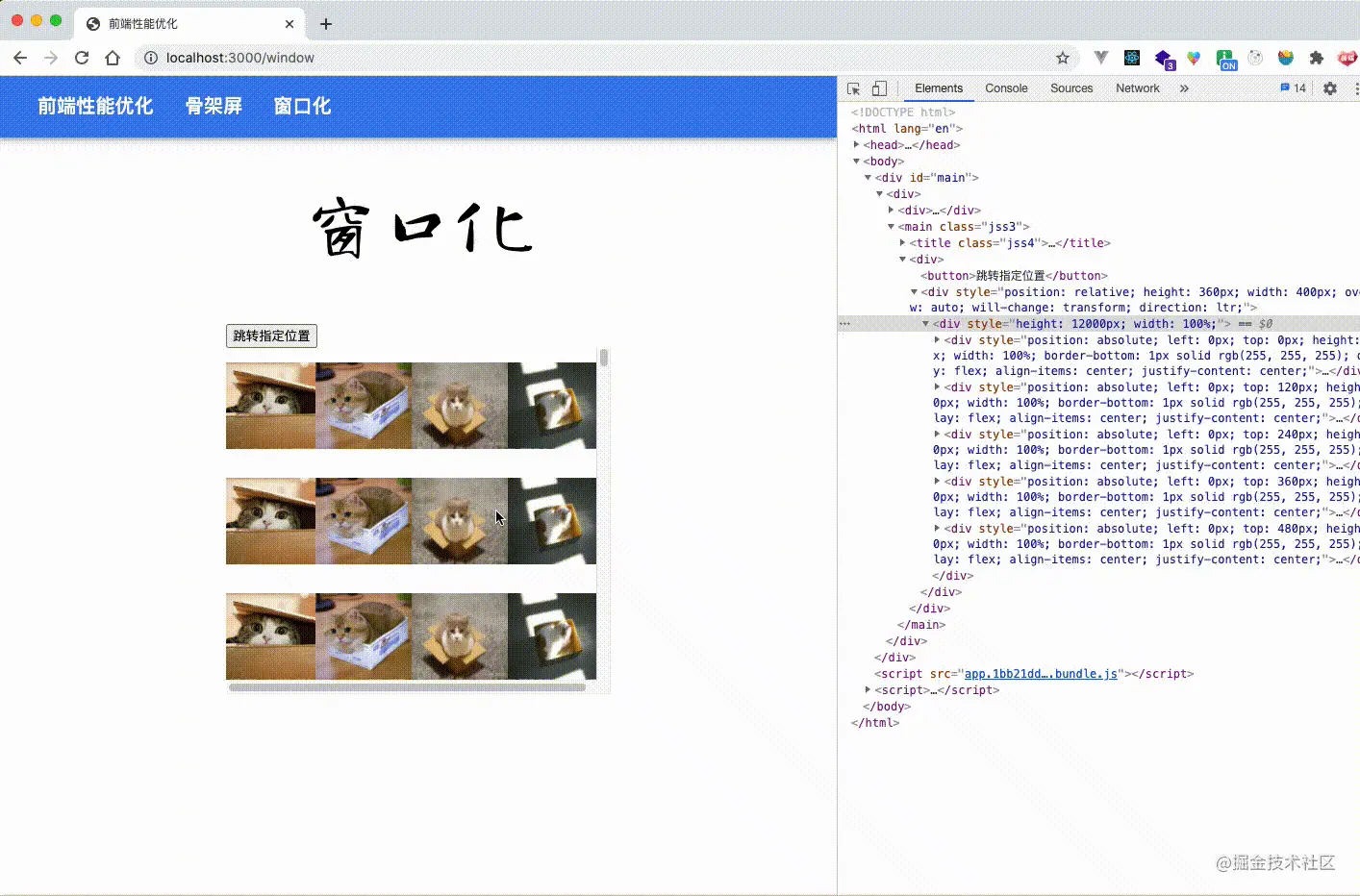This screenshot has width=1360, height=896.
Task: Click the second cat image in third row
Action: coord(364,636)
